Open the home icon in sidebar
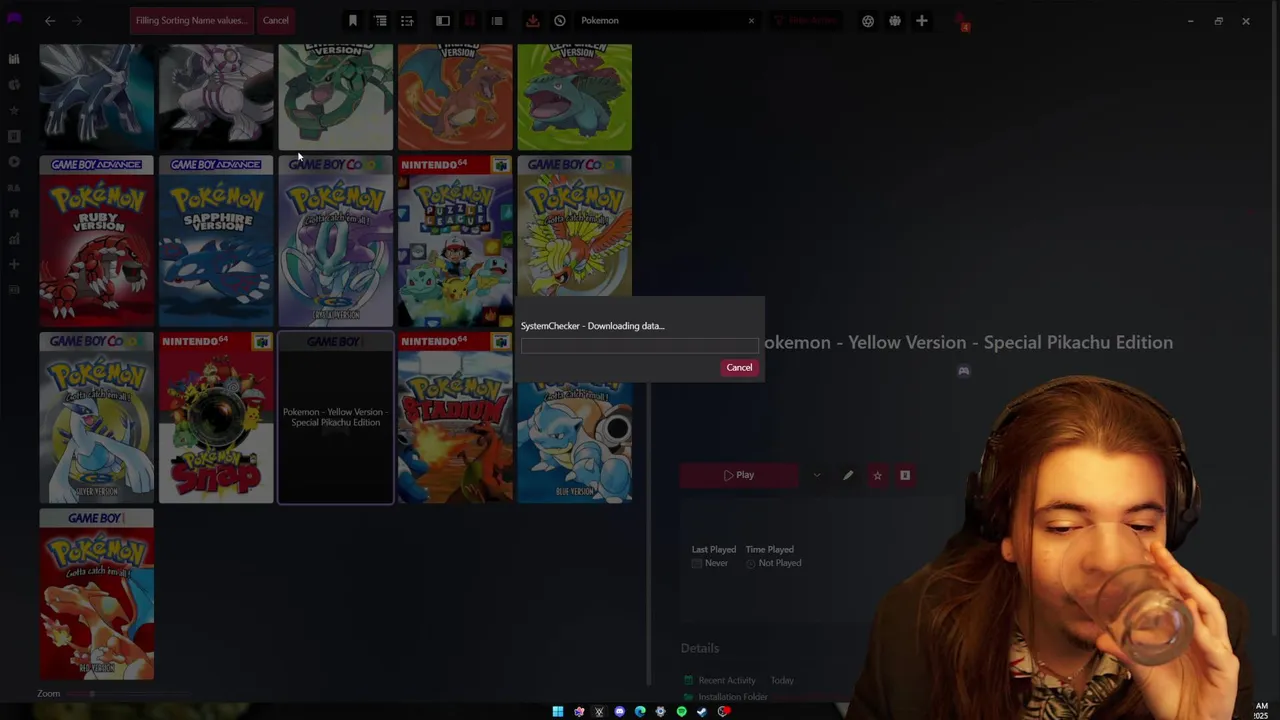1280x720 pixels. click(14, 213)
